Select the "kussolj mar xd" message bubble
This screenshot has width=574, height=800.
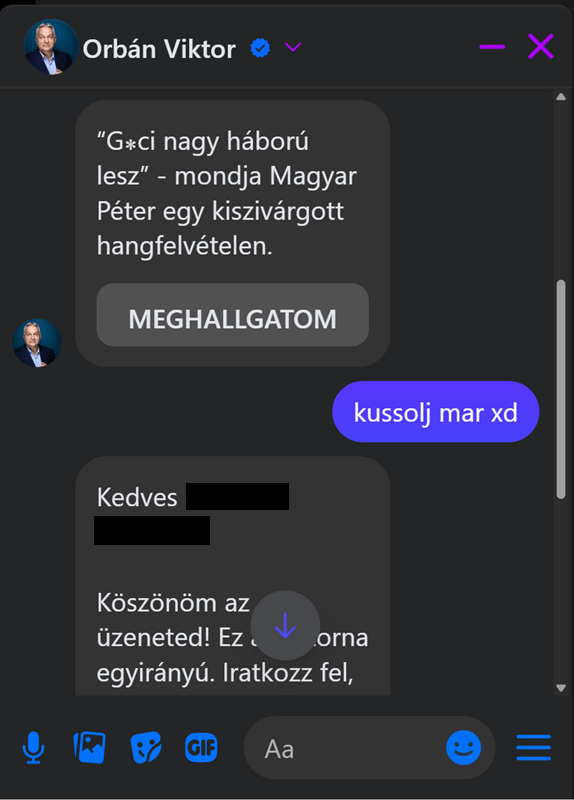pyautogui.click(x=436, y=412)
